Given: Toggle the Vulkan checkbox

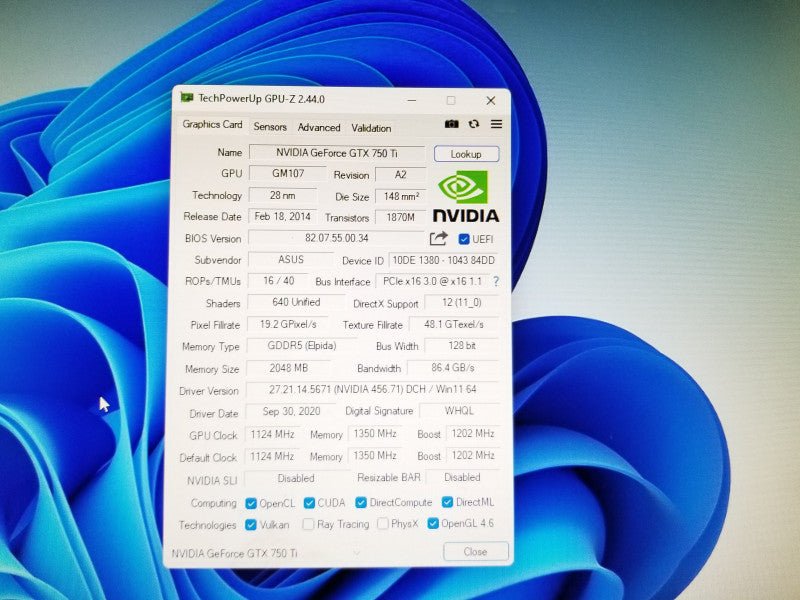Looking at the screenshot, I should 251,524.
